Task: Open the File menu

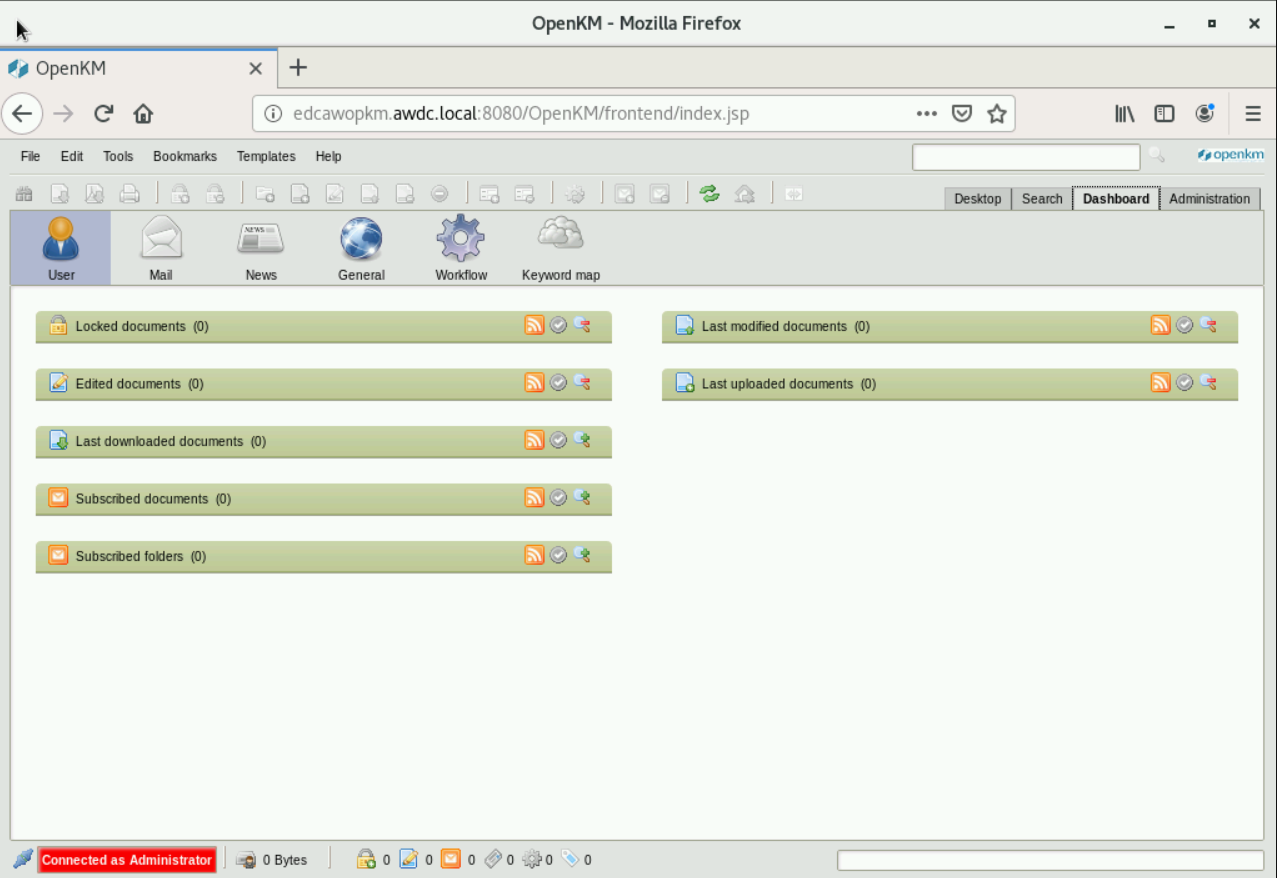Action: [x=30, y=156]
